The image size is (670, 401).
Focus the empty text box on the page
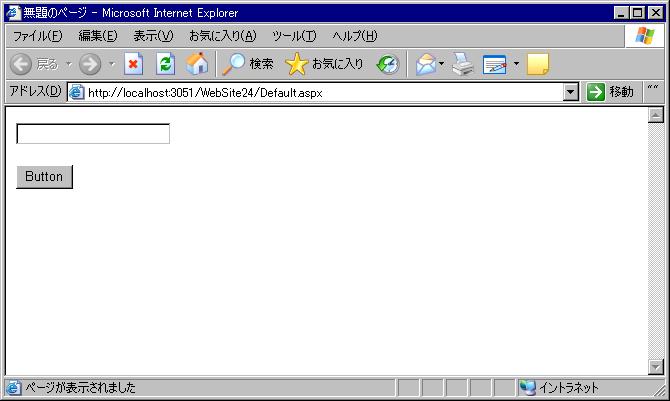(x=93, y=133)
